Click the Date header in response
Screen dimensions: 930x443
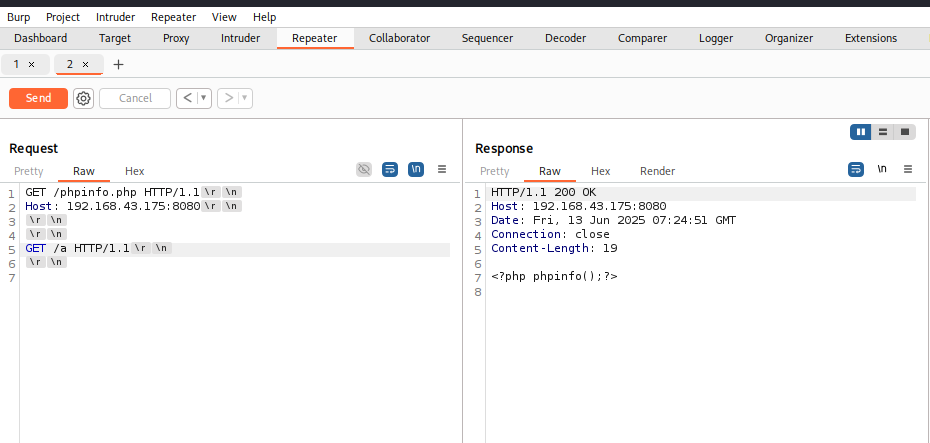click(x=613, y=221)
